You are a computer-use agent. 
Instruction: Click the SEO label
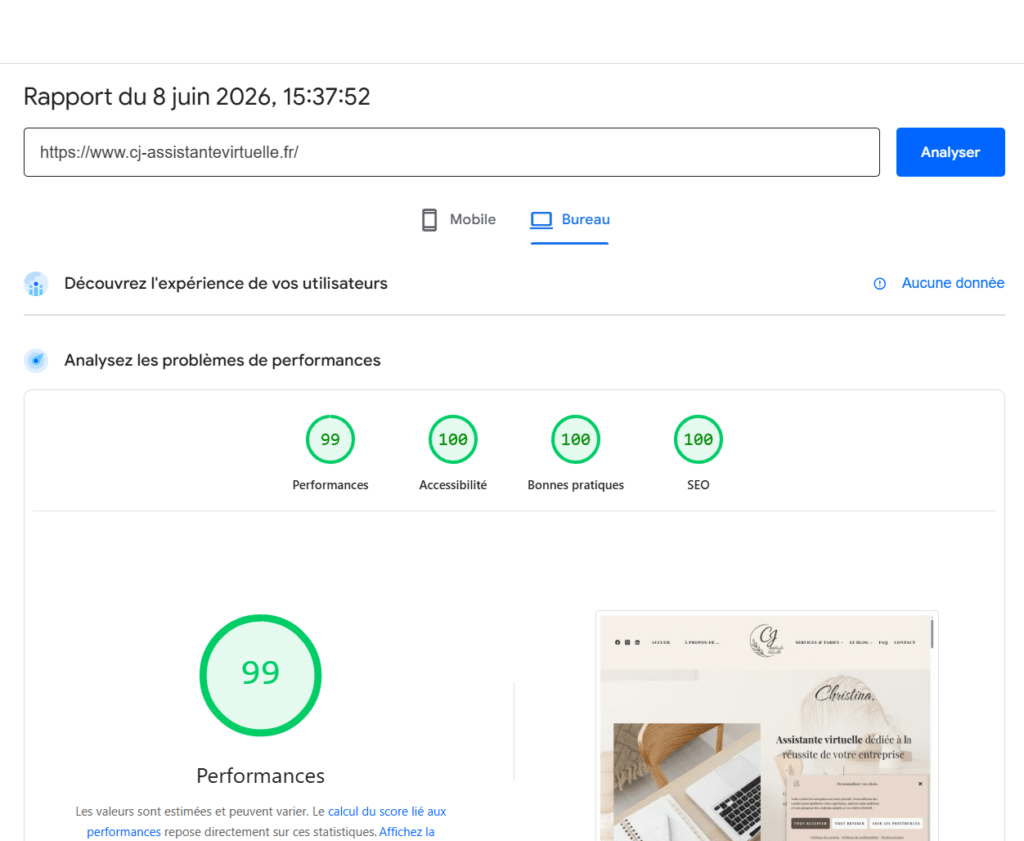click(698, 485)
